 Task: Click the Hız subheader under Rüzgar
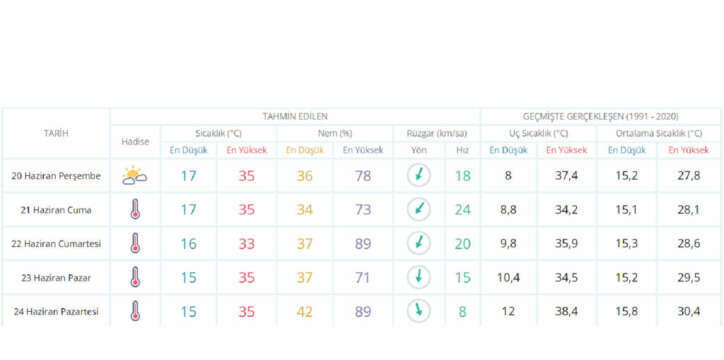(x=462, y=150)
